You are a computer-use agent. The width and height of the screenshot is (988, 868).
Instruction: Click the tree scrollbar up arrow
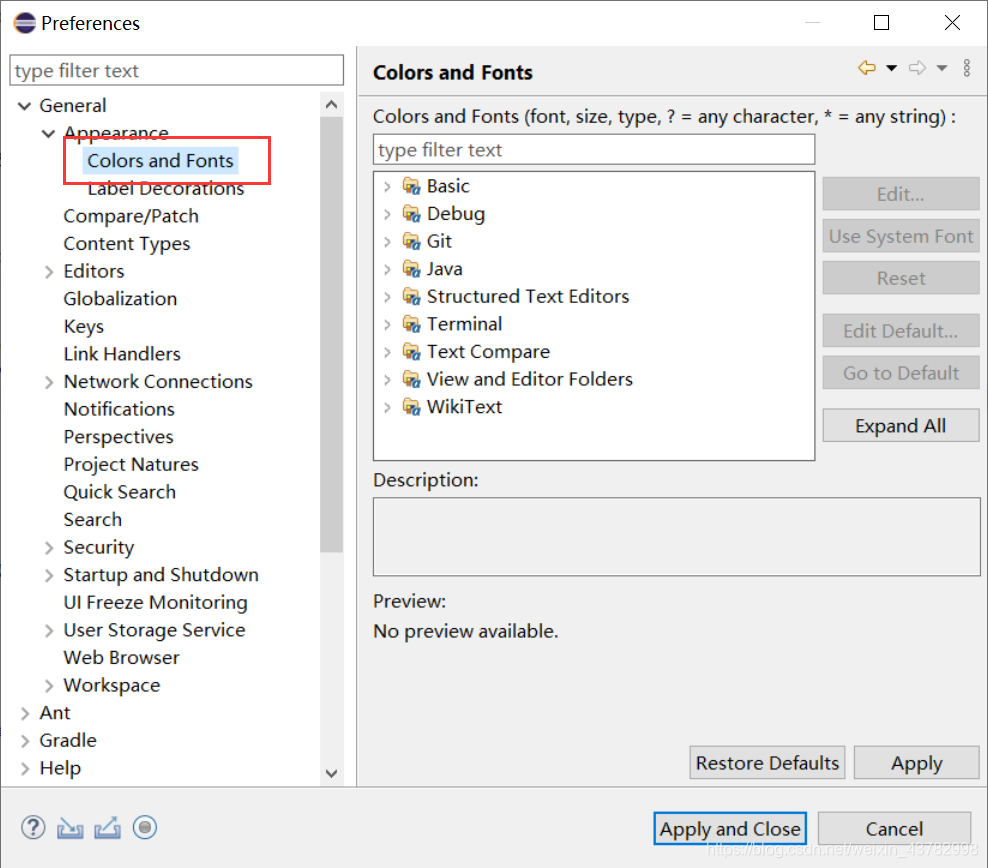331,105
